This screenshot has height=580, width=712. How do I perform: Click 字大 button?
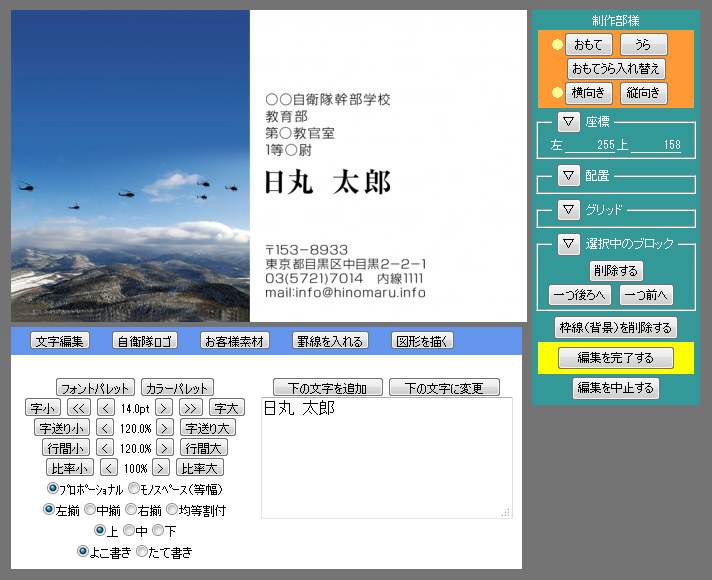(227, 407)
